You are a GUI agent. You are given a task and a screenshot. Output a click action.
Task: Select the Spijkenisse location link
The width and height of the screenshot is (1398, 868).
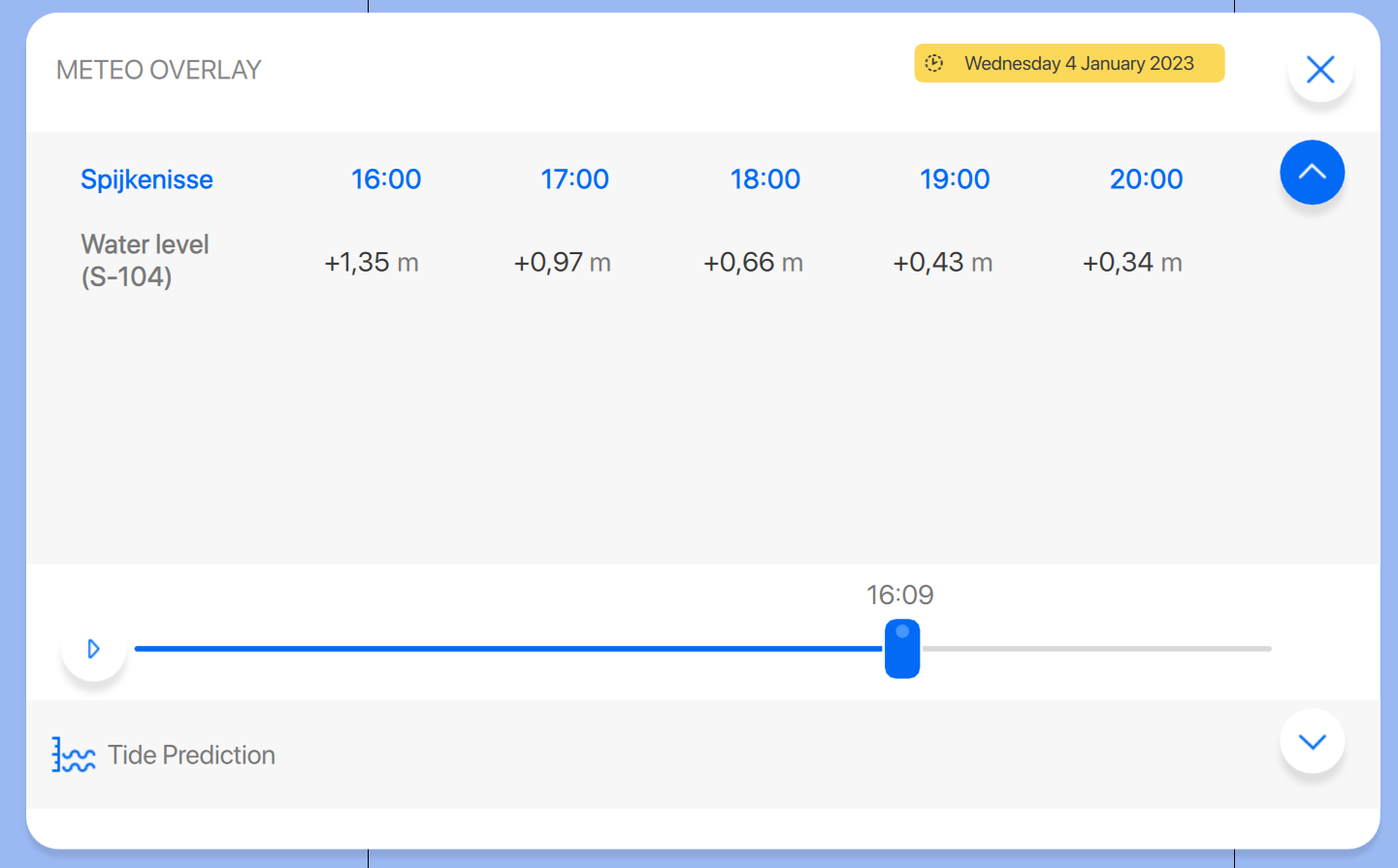tap(146, 179)
